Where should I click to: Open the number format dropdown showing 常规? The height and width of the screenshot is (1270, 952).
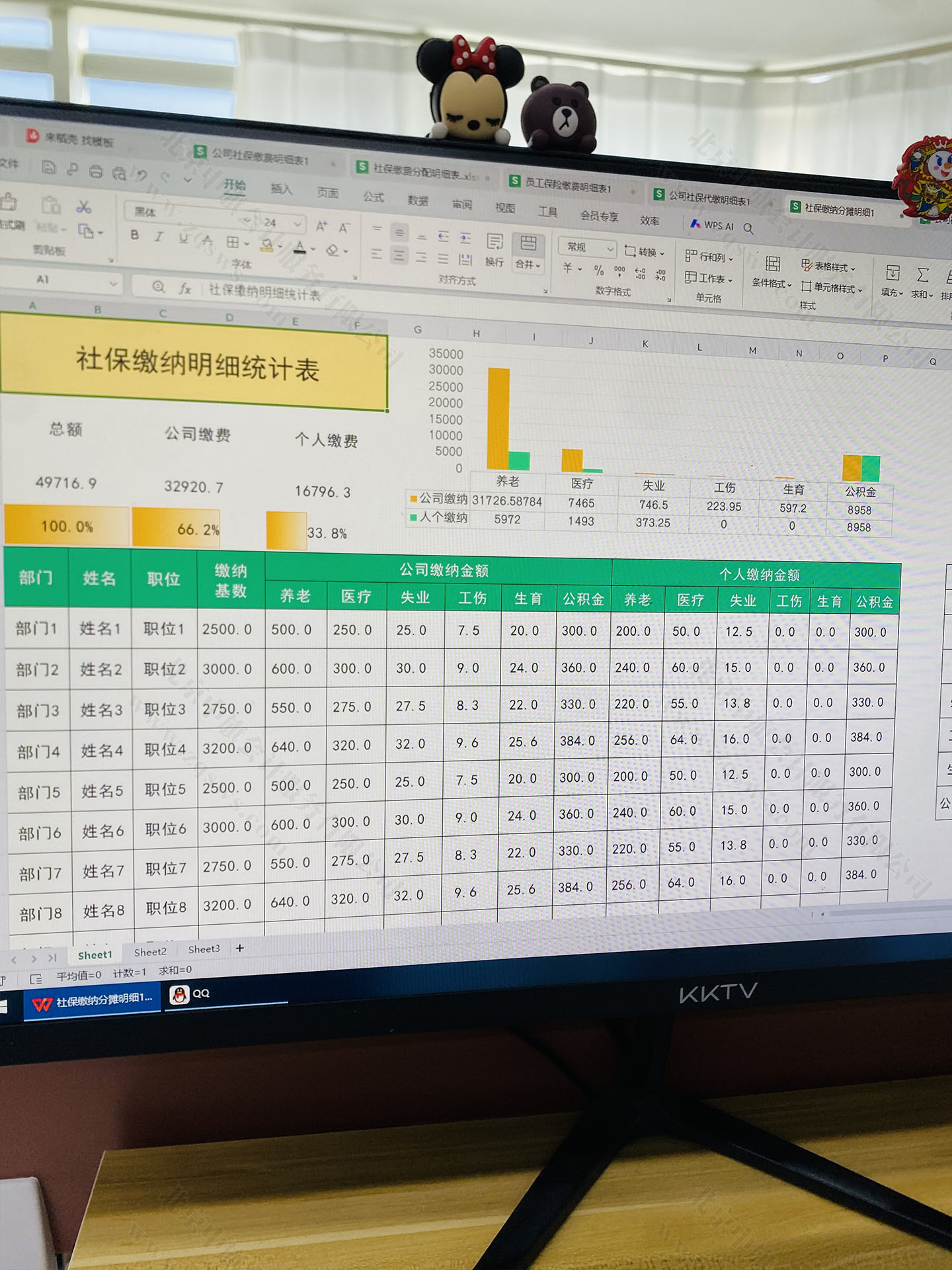coord(587,247)
